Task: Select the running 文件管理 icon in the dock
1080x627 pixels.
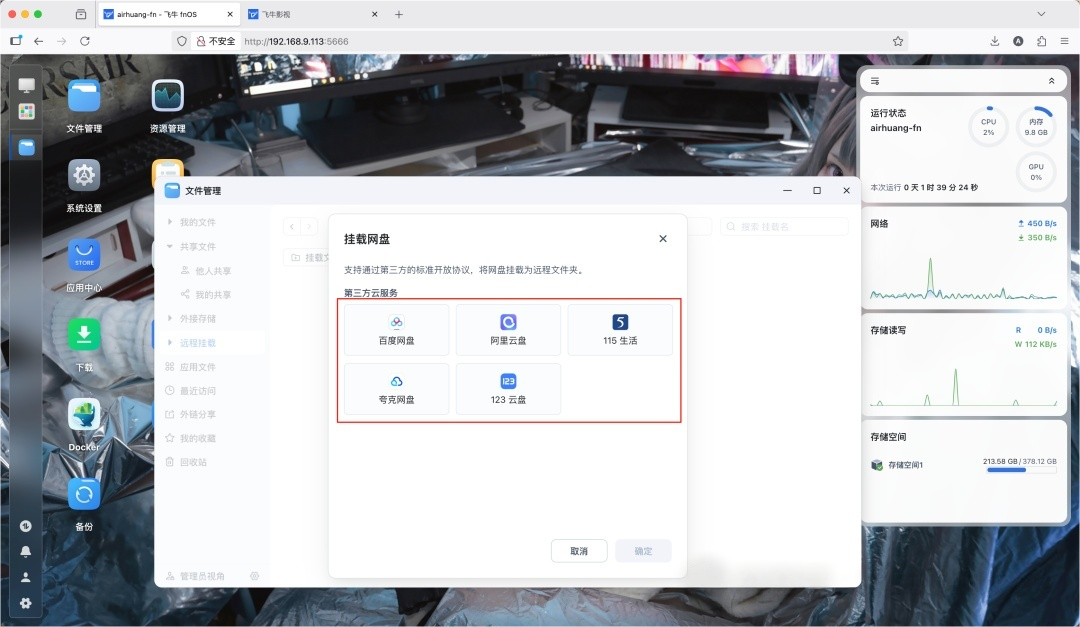Action: coord(26,147)
